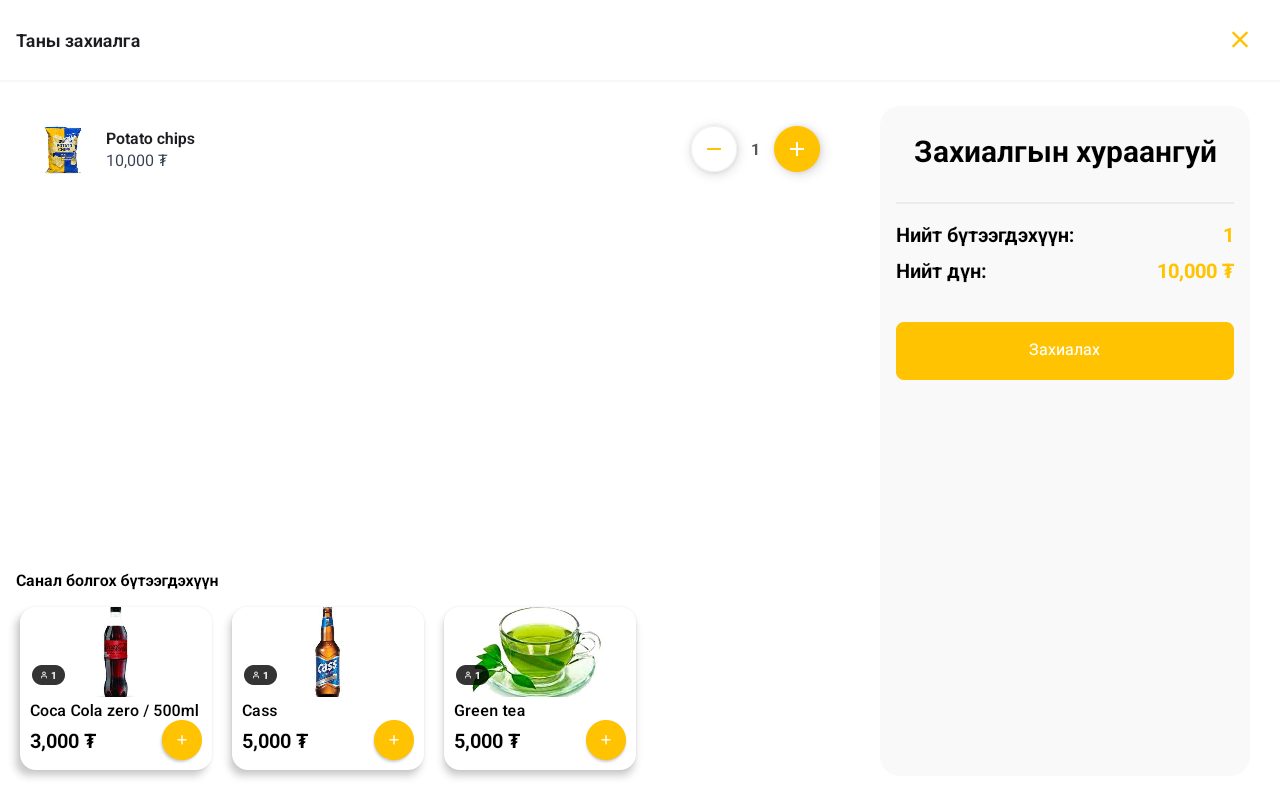Click the person count badge on Green tea

coord(472,675)
